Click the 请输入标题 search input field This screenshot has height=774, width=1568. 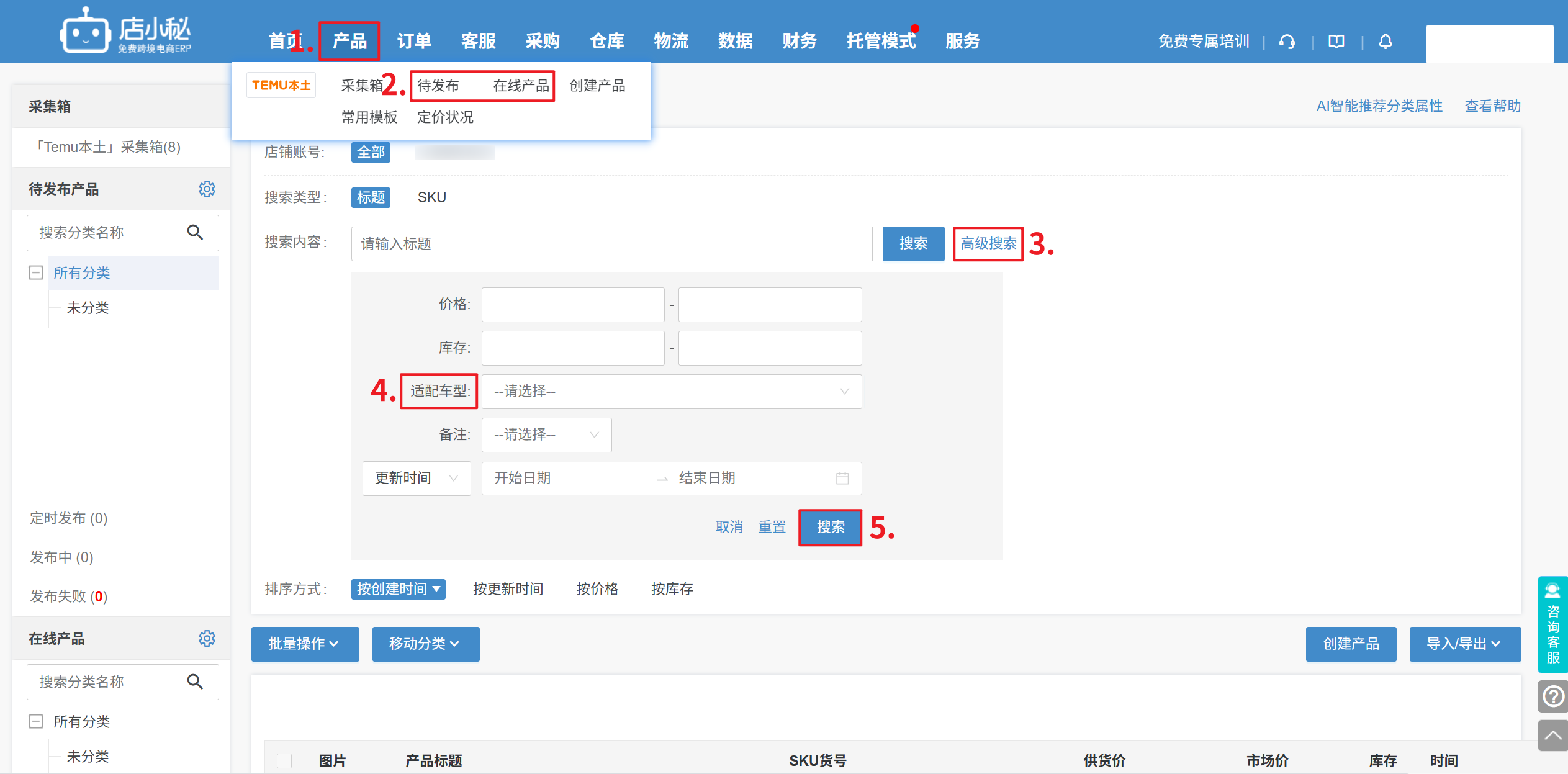pos(611,243)
